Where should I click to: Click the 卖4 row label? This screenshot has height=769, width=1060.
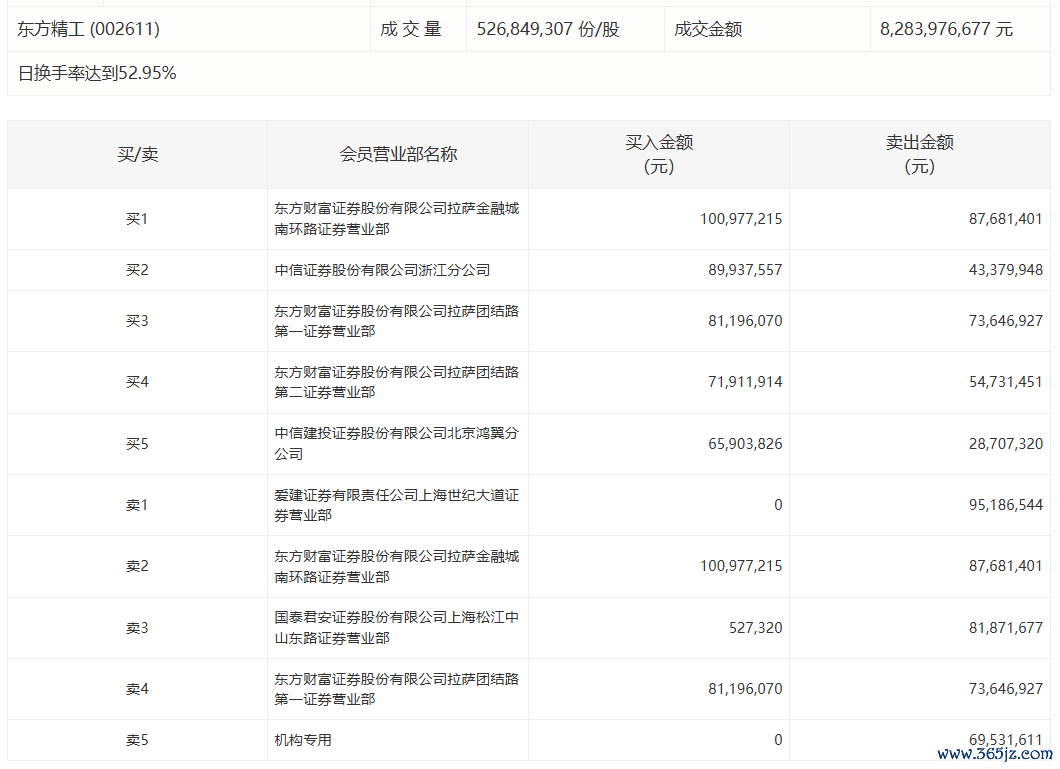click(137, 689)
